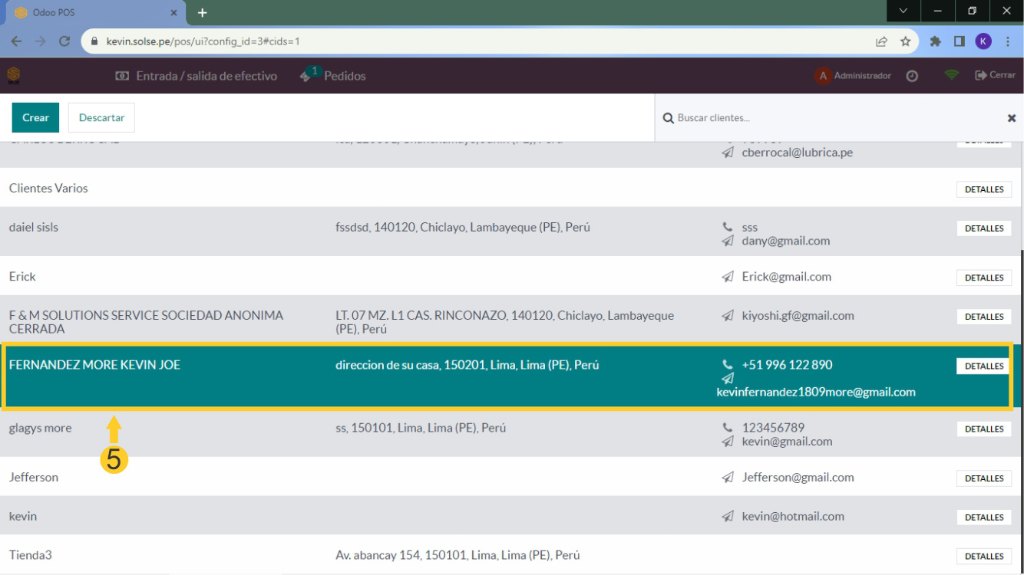Open the Chrome extensions puzzle icon
Viewport: 1024px width, 575px height.
[x=935, y=42]
